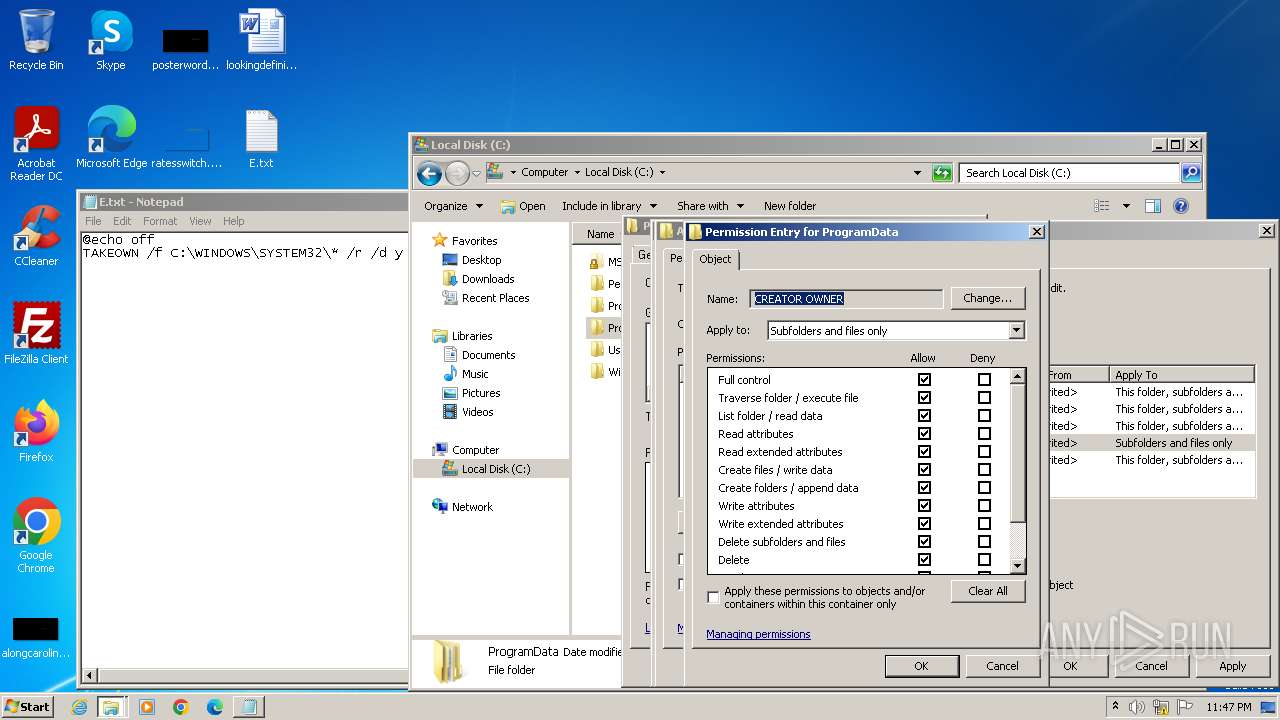Toggle Allow for Create files / write data
Screen dimensions: 1280x720
[x=924, y=470]
